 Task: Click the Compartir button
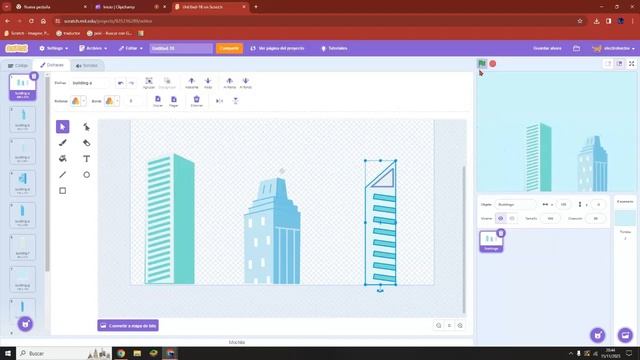coord(229,48)
